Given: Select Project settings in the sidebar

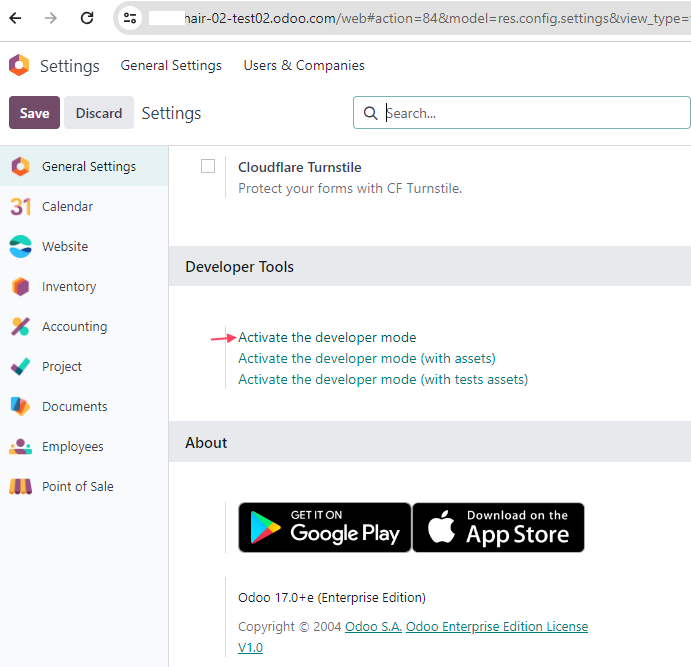Looking at the screenshot, I should pos(84,367).
